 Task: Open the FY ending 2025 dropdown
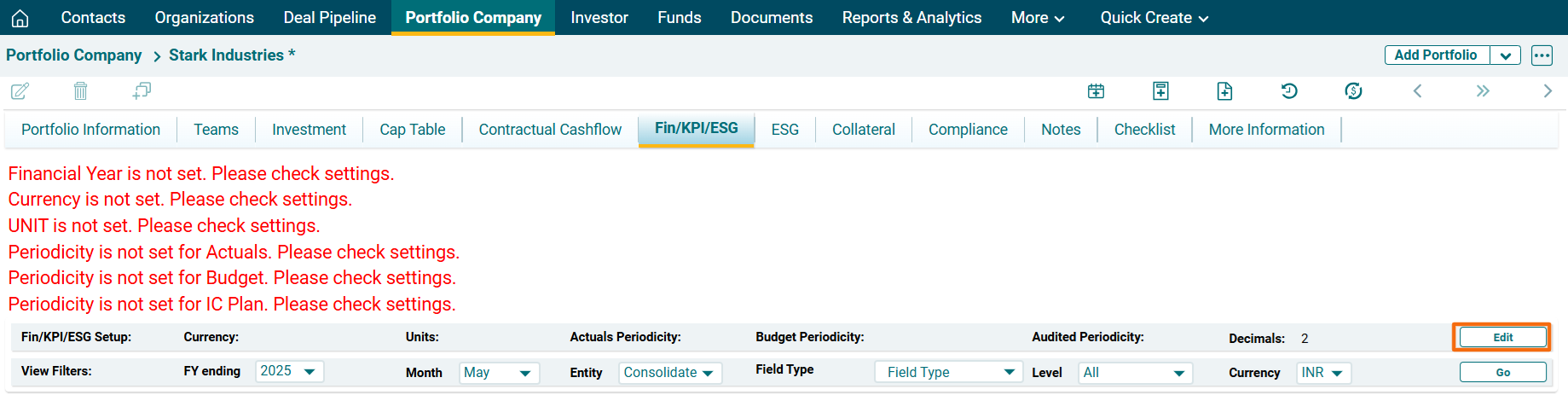289,371
